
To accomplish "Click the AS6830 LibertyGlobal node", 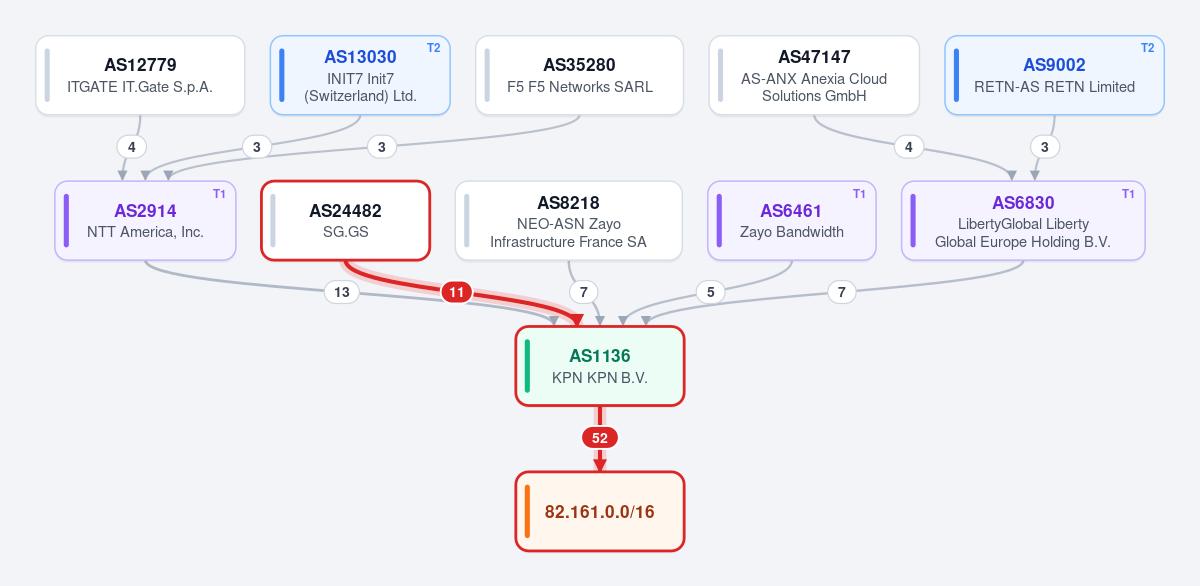I will pyautogui.click(x=1023, y=221).
